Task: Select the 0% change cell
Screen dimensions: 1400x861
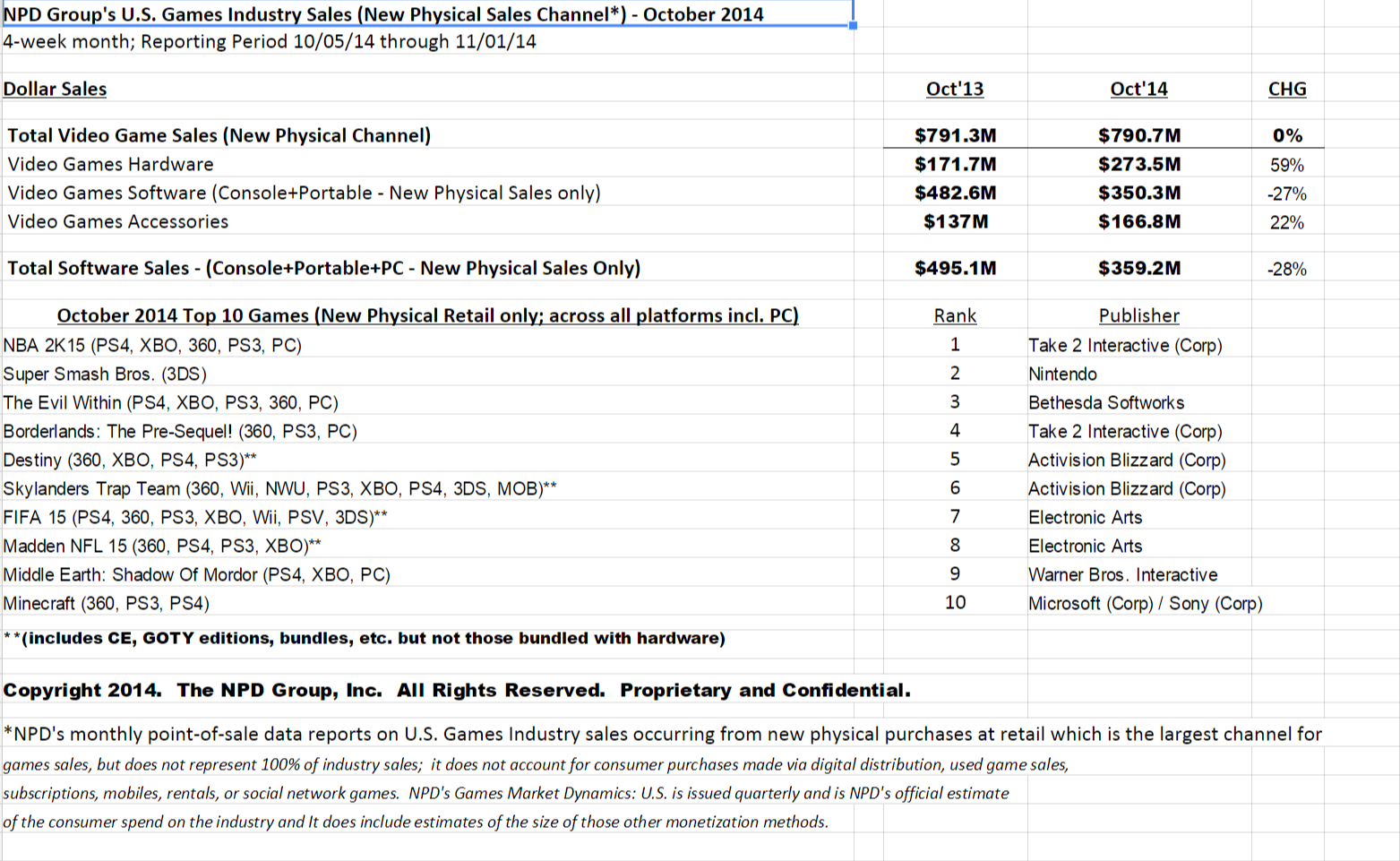Action: [x=1287, y=135]
